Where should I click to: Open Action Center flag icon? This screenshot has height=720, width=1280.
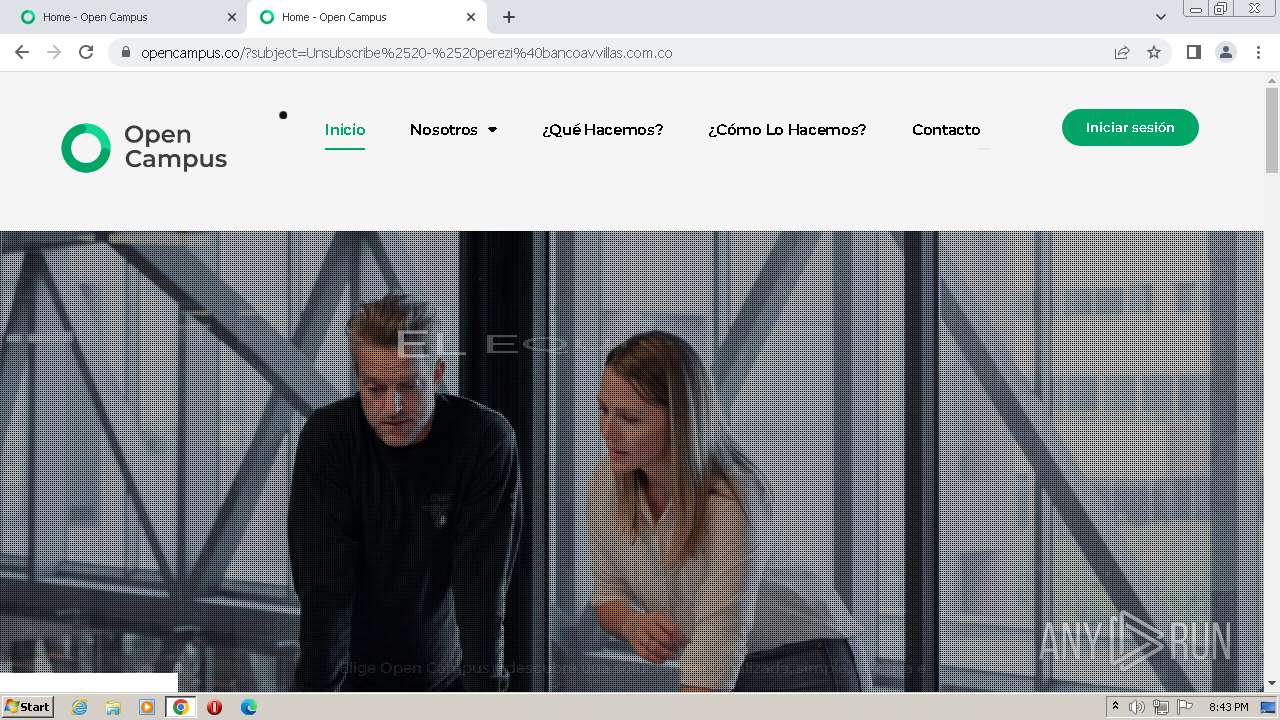(1185, 707)
